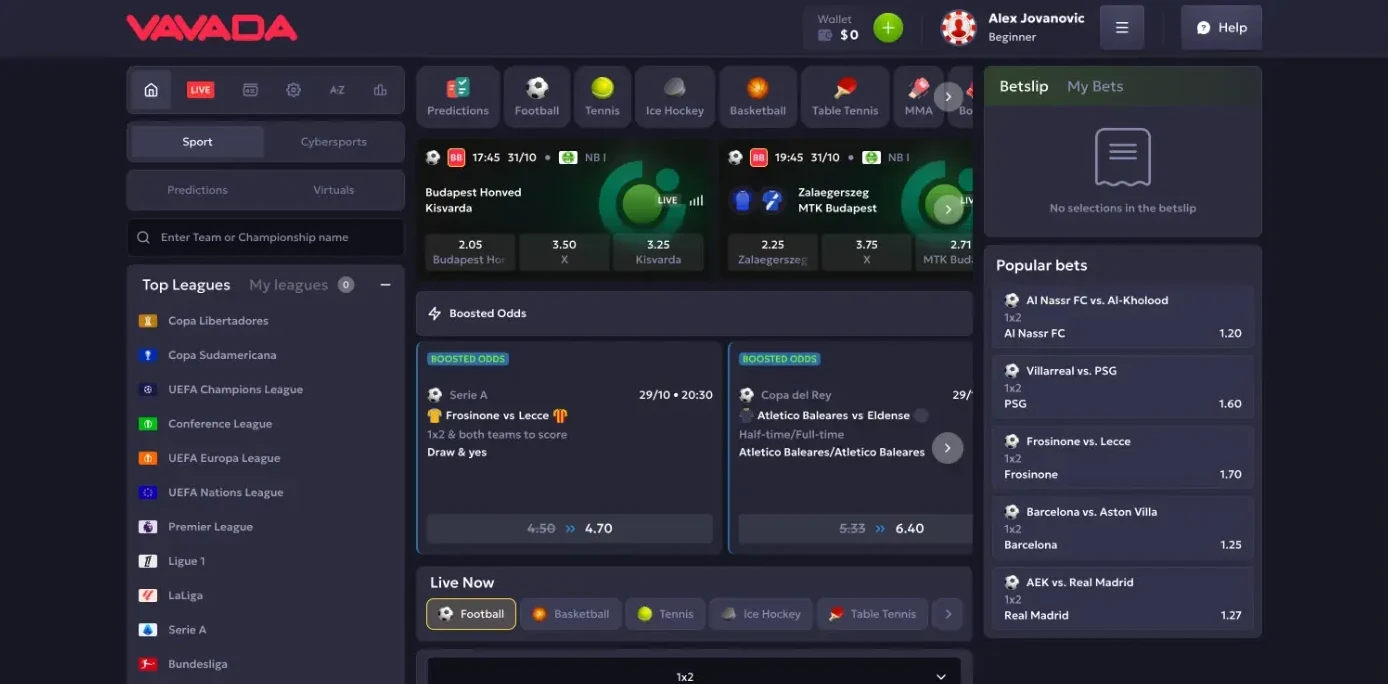Switch to the Sport tab
Viewport: 1388px width, 684px height.
pyautogui.click(x=198, y=142)
